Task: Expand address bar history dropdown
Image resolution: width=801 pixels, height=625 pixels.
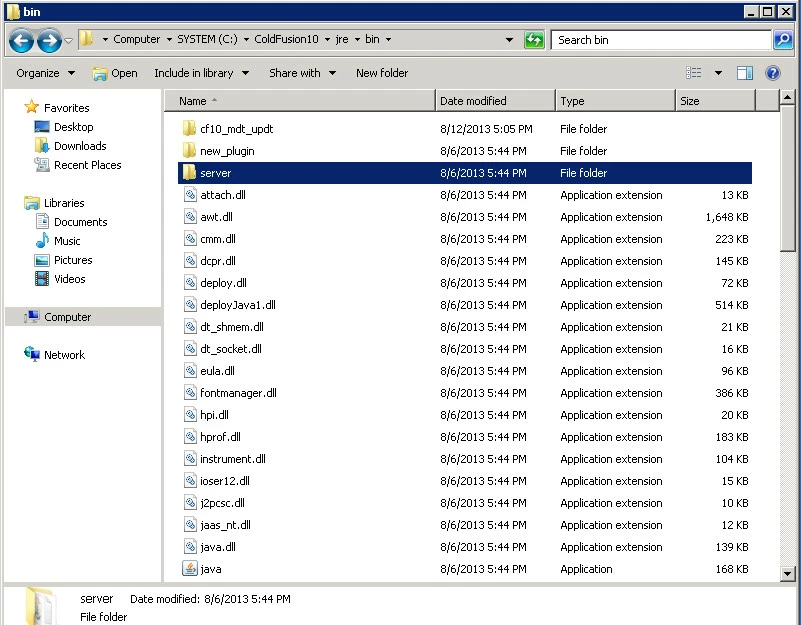Action: 509,39
